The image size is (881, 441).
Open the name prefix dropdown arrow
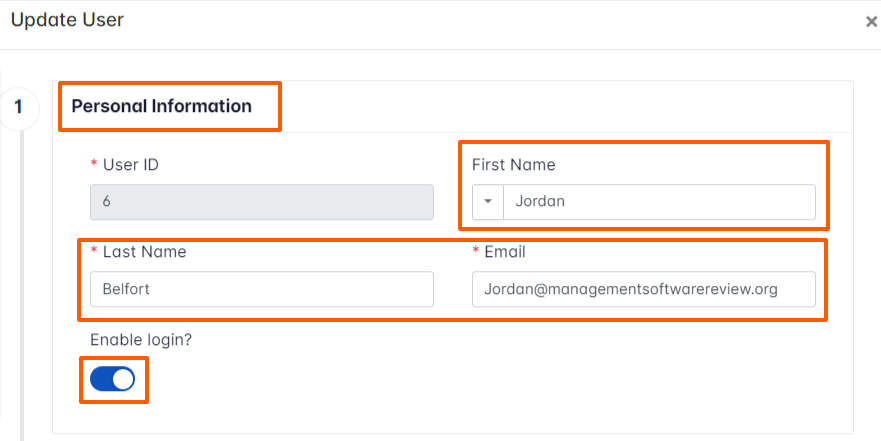(x=488, y=202)
